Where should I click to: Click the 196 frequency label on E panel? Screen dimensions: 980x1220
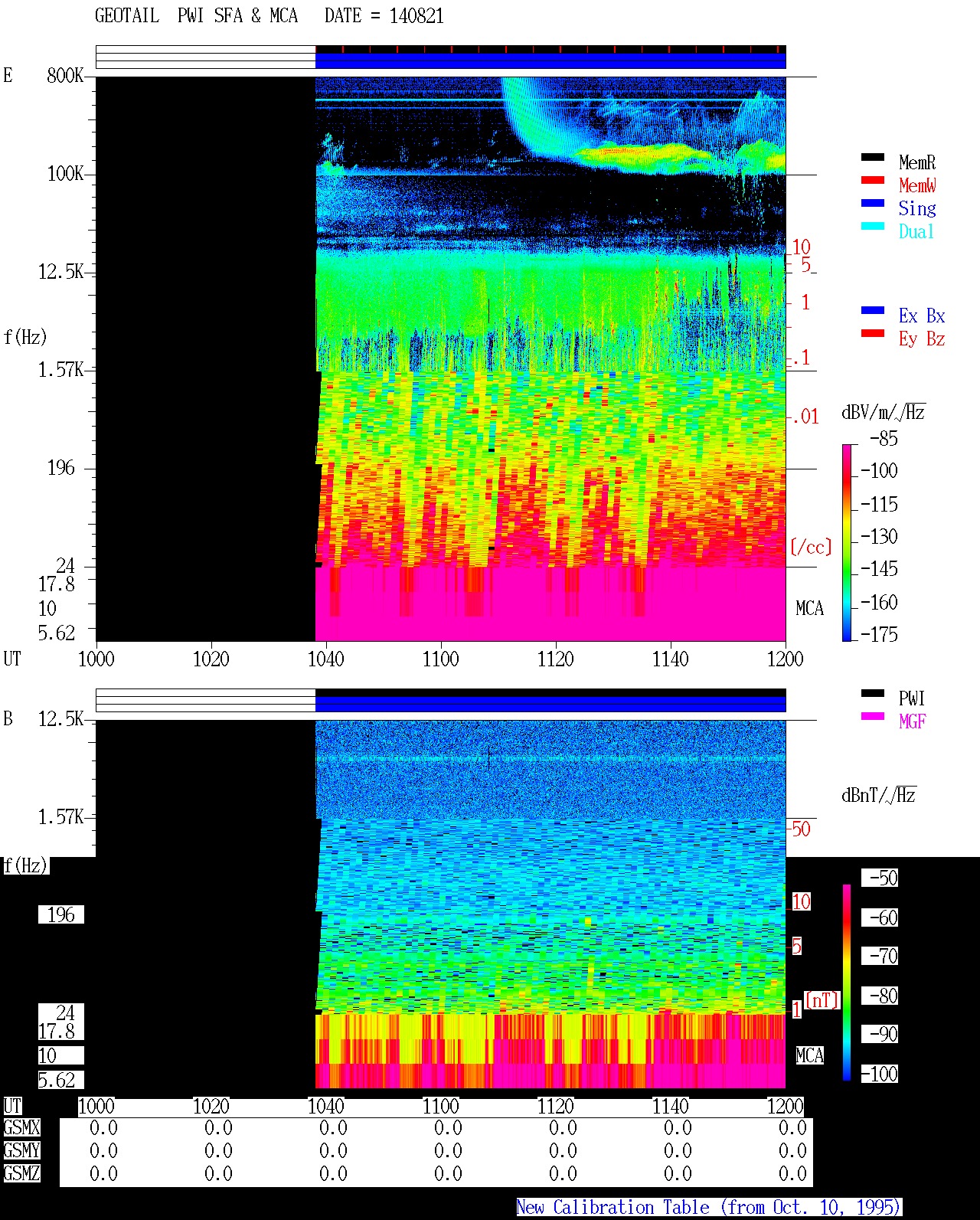tap(61, 467)
